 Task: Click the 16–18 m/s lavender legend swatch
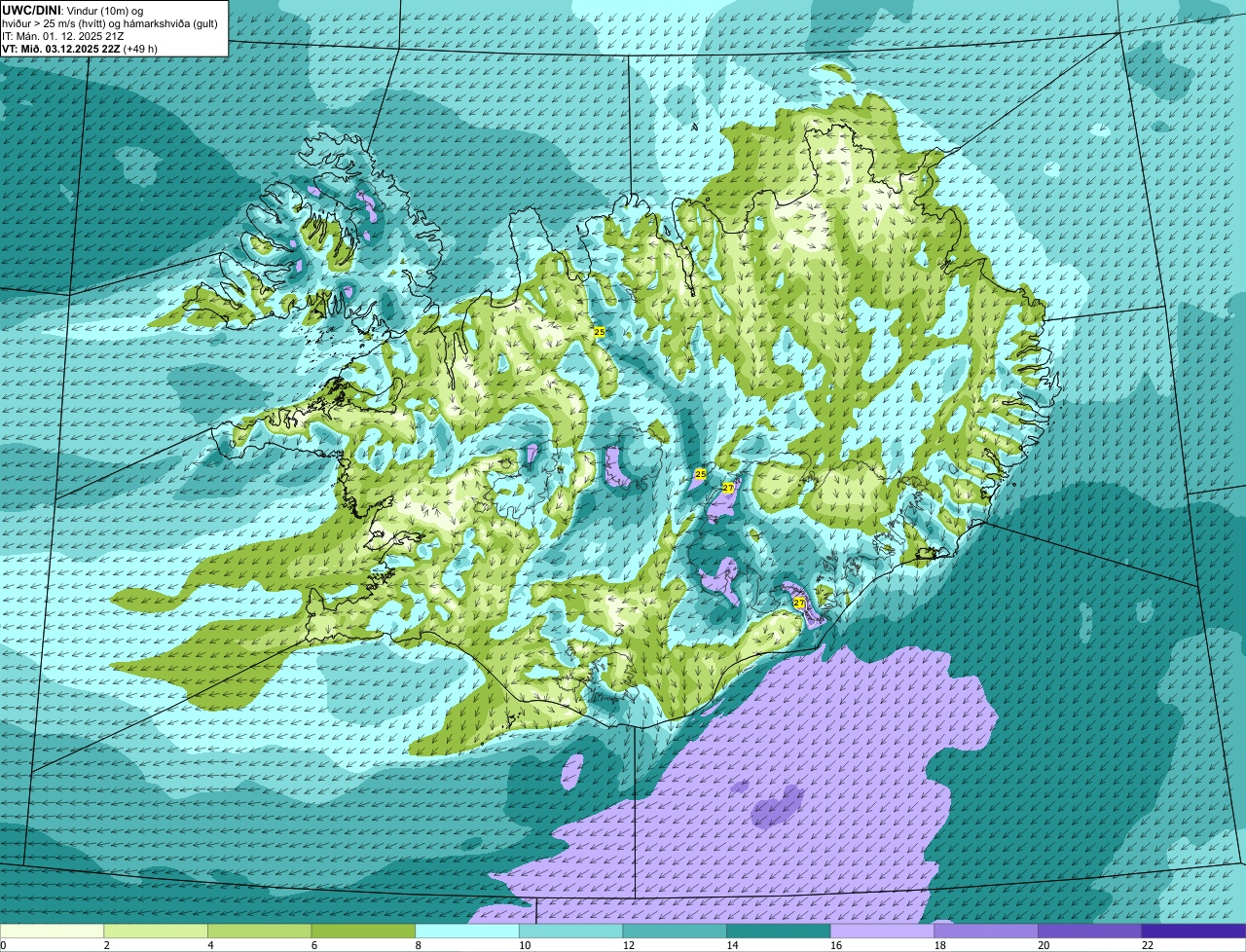(x=882, y=931)
